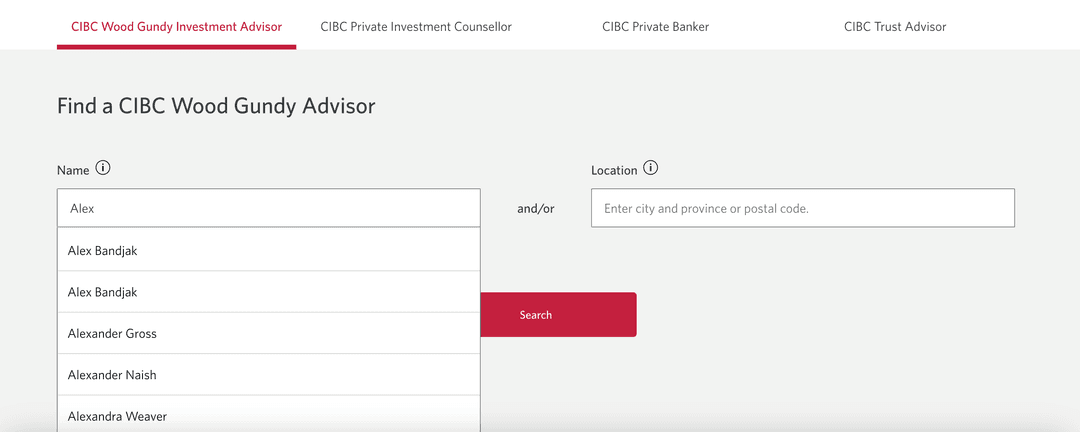1080x432 pixels.
Task: Switch to CIBC Private Investment Counsellor tab
Action: 416,27
